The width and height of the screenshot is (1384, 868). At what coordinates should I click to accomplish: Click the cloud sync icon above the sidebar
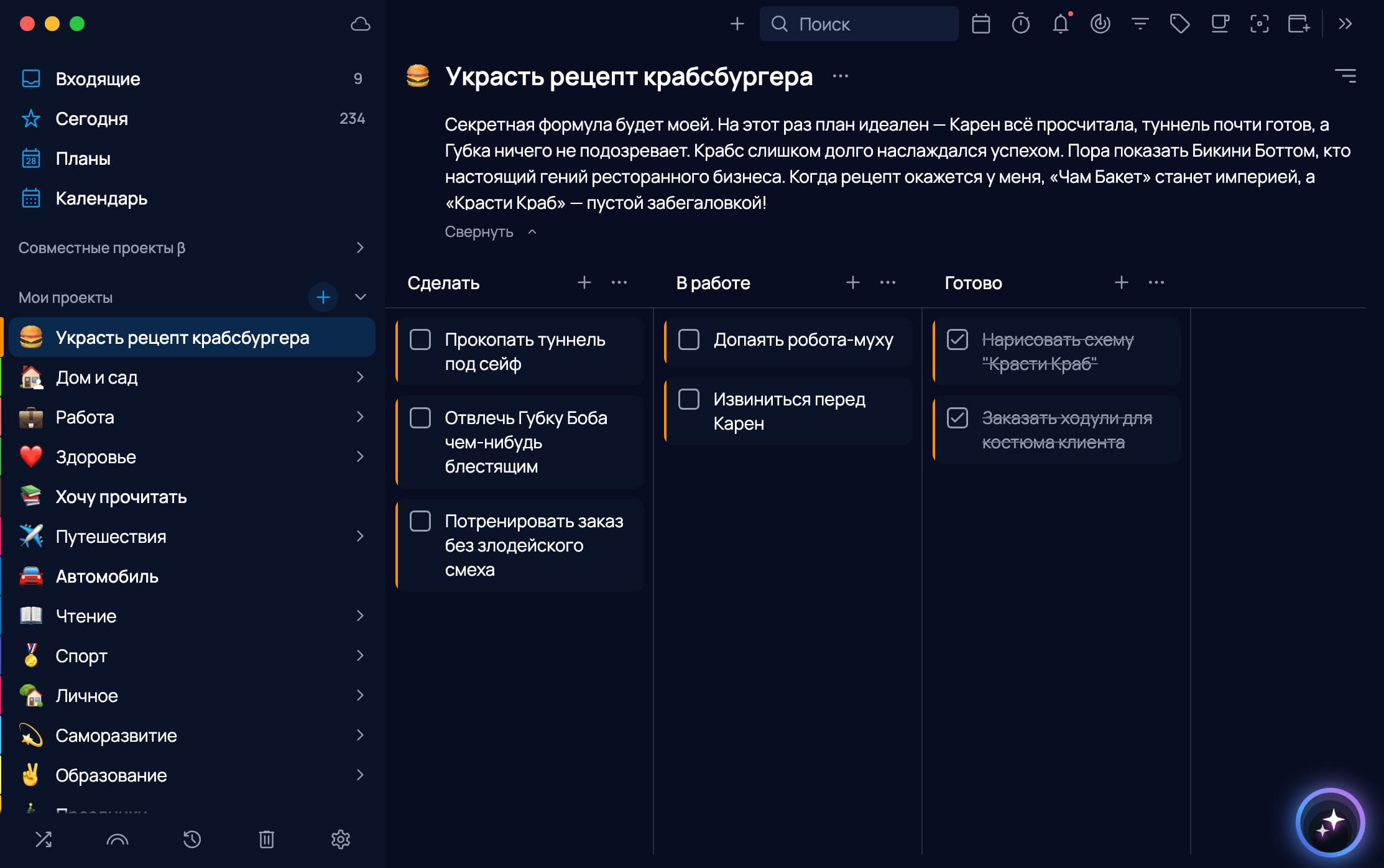(359, 24)
